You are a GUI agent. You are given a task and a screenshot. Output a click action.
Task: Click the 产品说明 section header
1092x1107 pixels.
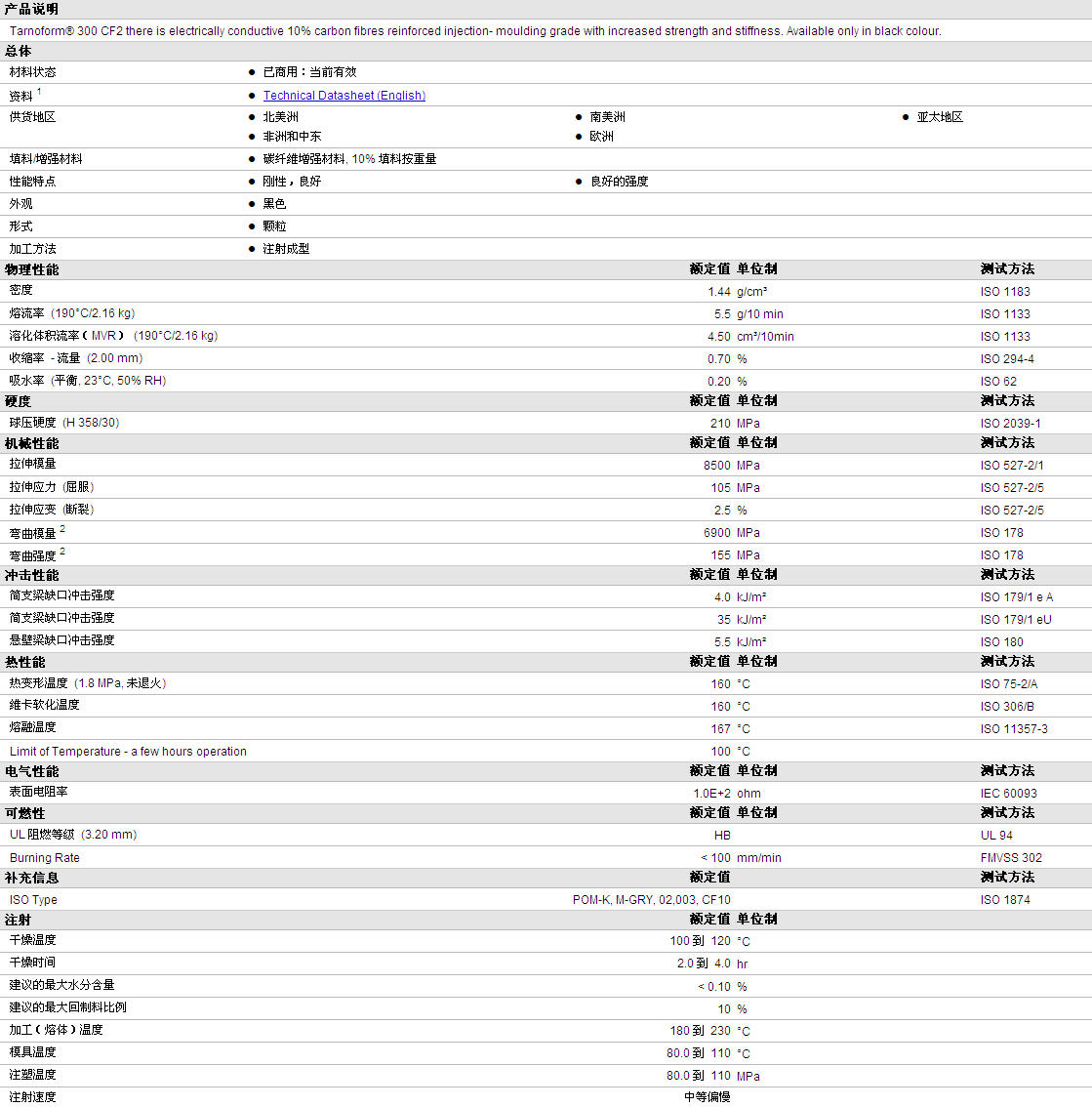click(x=32, y=9)
